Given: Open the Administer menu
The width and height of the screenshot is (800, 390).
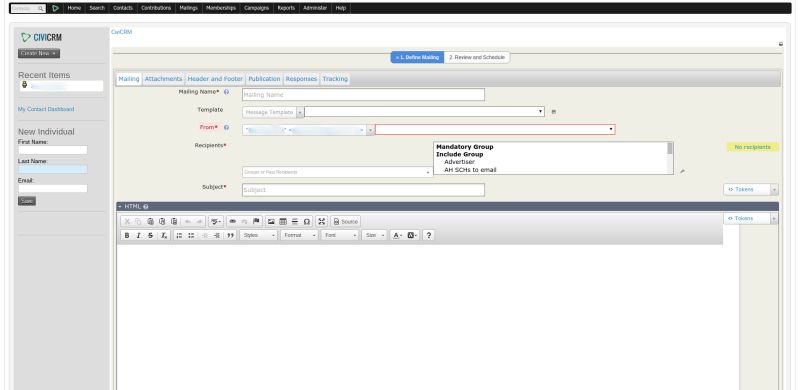Looking at the screenshot, I should (315, 8).
